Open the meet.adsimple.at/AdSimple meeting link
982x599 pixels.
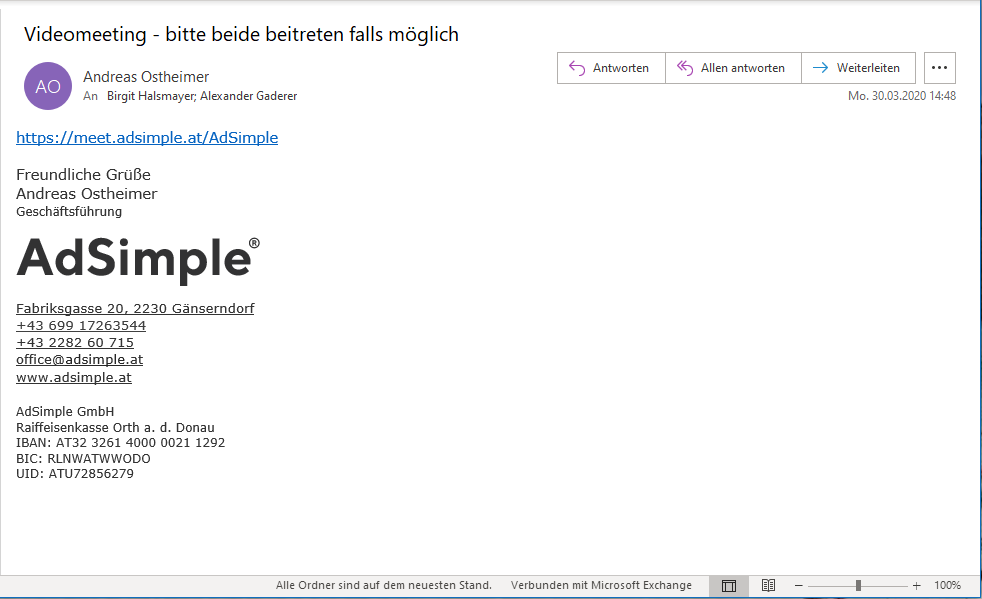pos(147,138)
